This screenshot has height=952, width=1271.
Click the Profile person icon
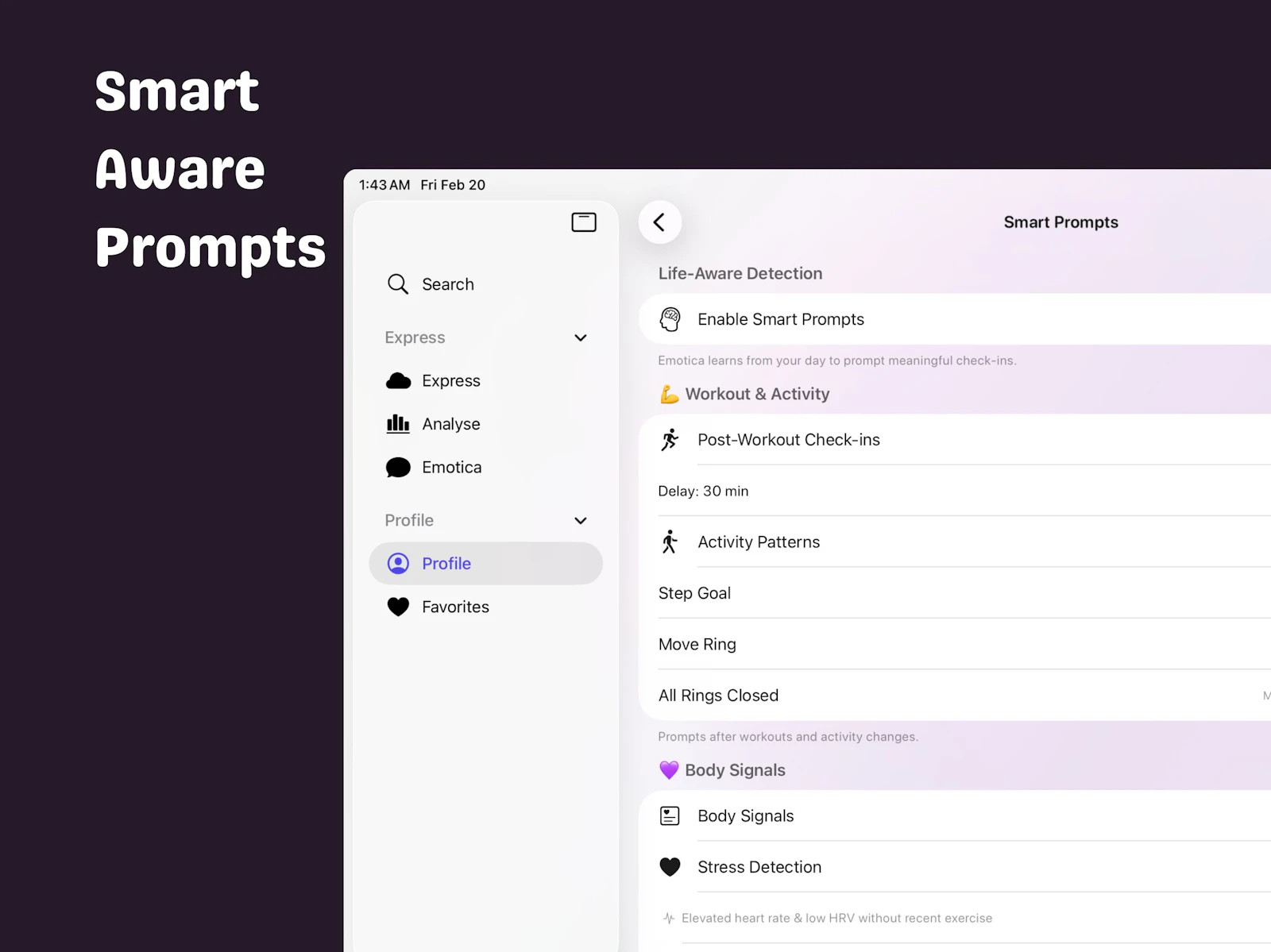point(398,564)
